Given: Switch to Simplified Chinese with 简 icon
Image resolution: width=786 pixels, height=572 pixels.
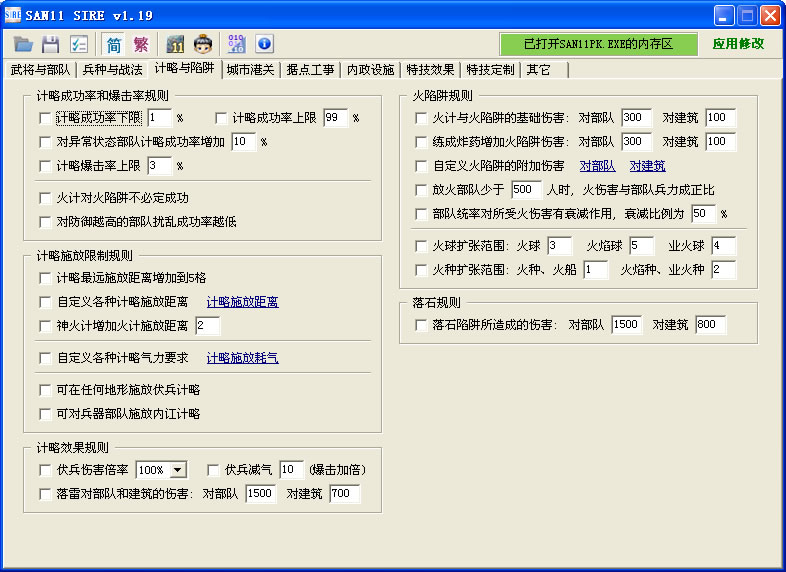Looking at the screenshot, I should [x=113, y=44].
